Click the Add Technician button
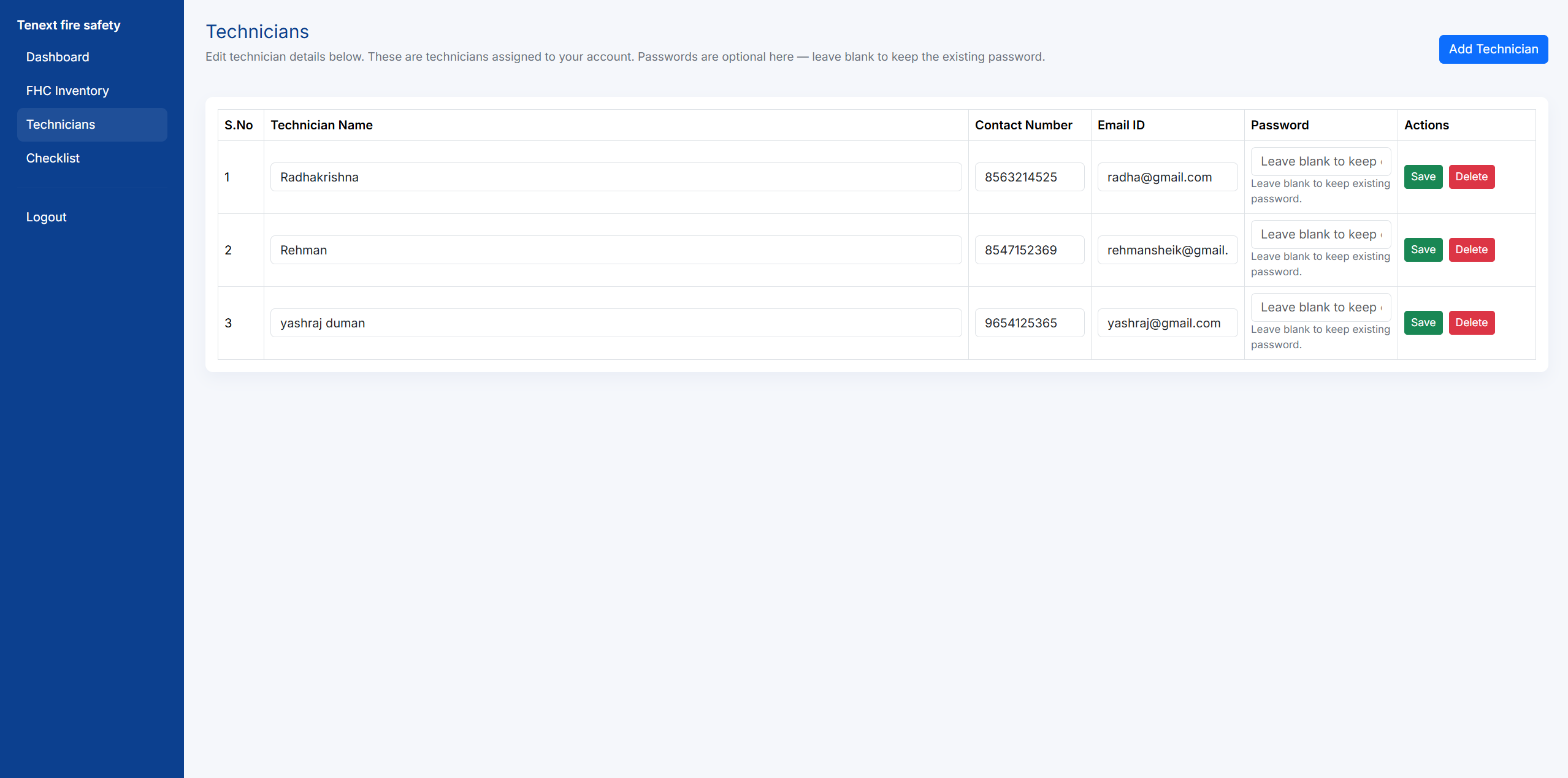The image size is (1568, 778). pyautogui.click(x=1493, y=48)
